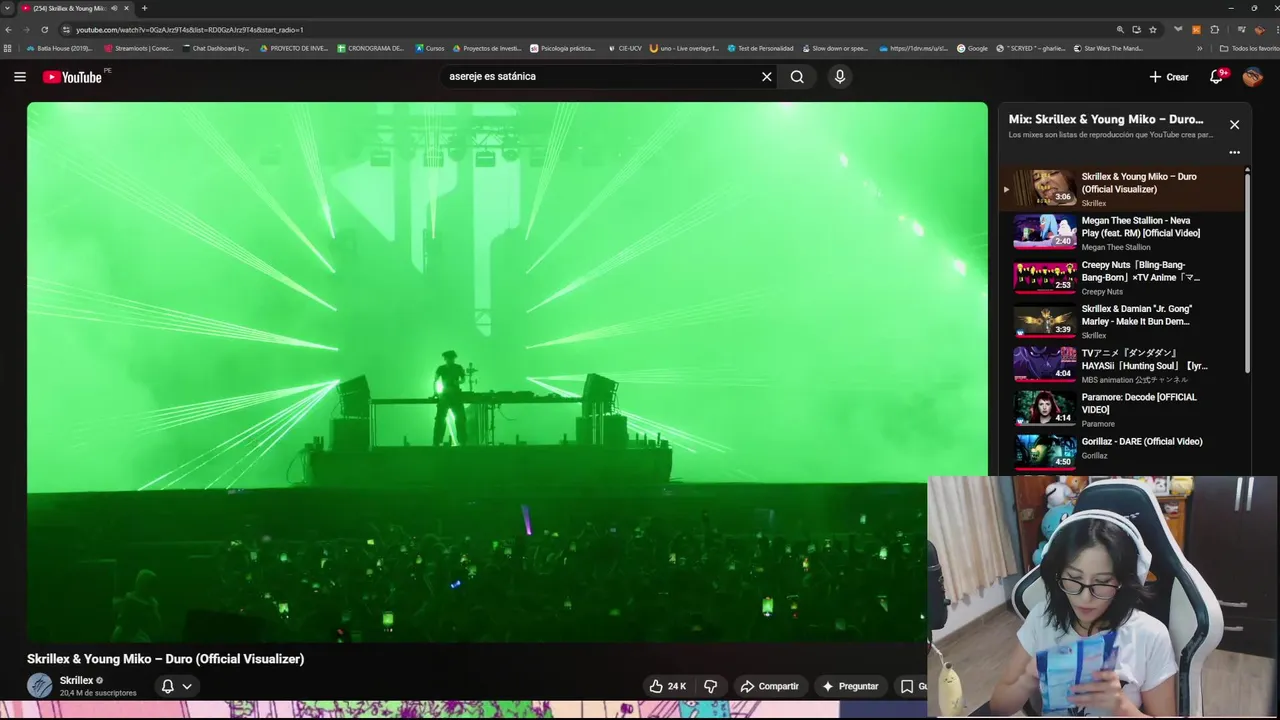Open the YouTube guide hamburger menu

[20, 77]
